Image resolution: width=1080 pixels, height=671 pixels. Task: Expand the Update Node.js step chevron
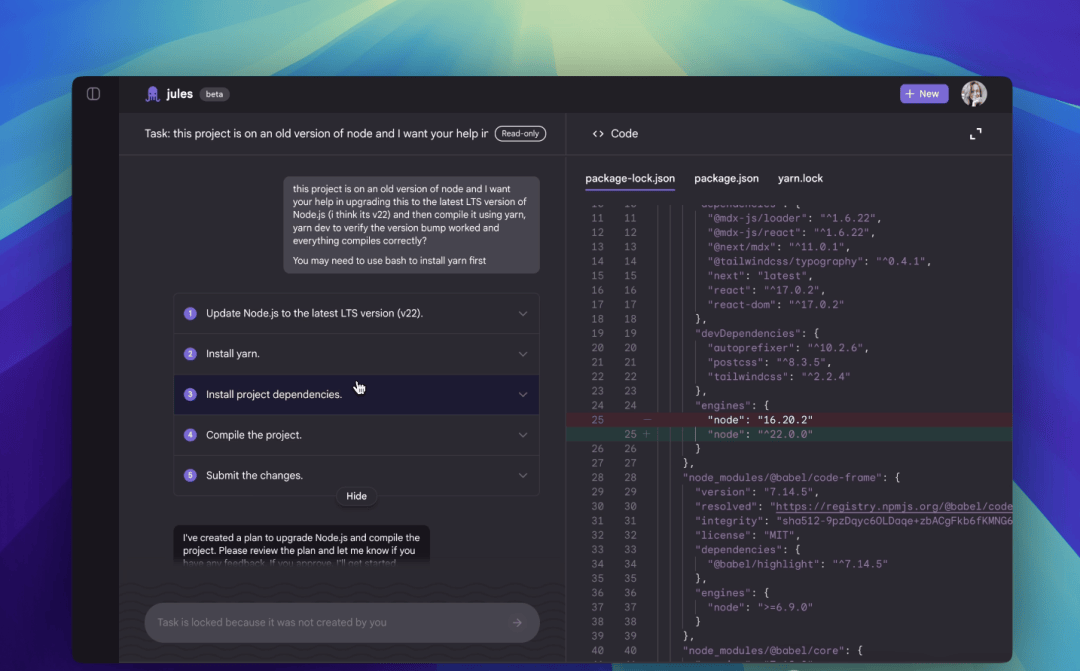point(523,313)
